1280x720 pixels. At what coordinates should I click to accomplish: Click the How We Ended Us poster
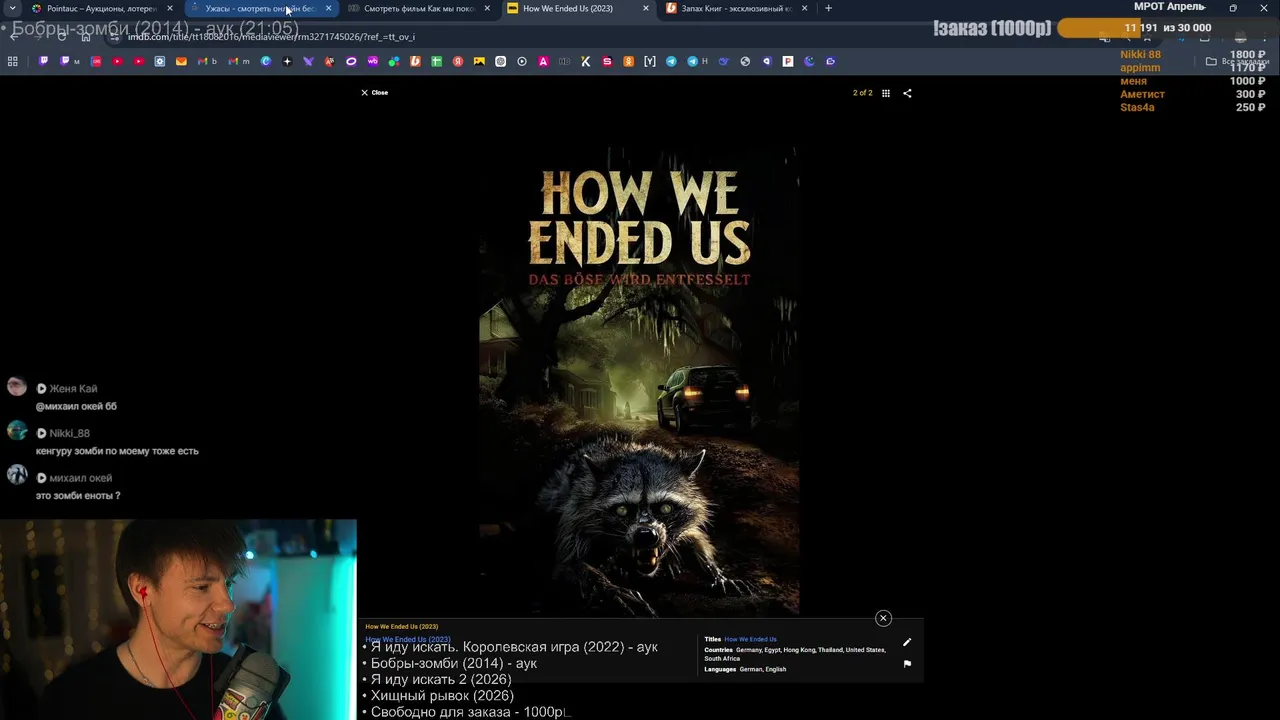click(x=639, y=381)
